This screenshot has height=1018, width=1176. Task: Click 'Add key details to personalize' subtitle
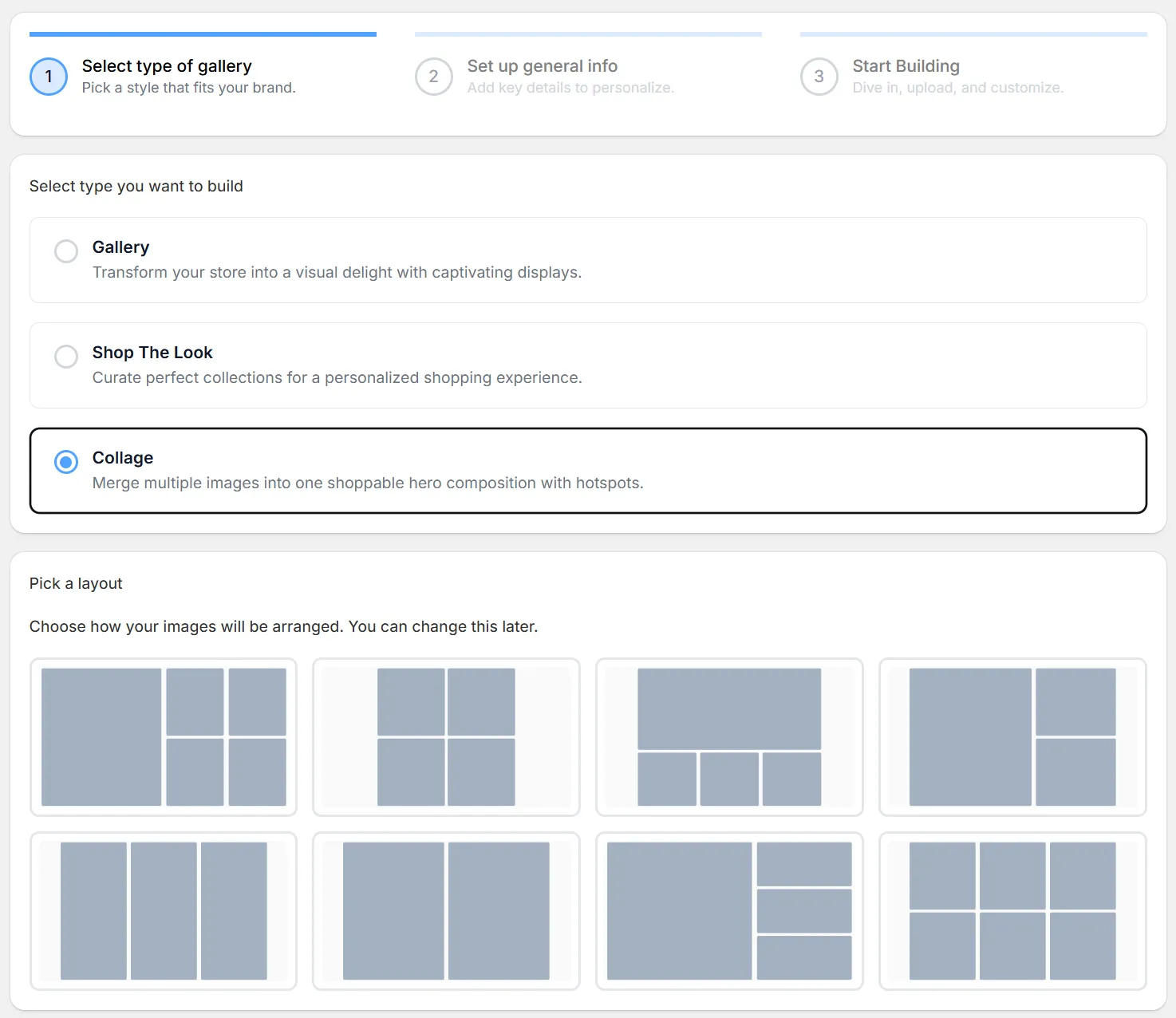(x=570, y=88)
